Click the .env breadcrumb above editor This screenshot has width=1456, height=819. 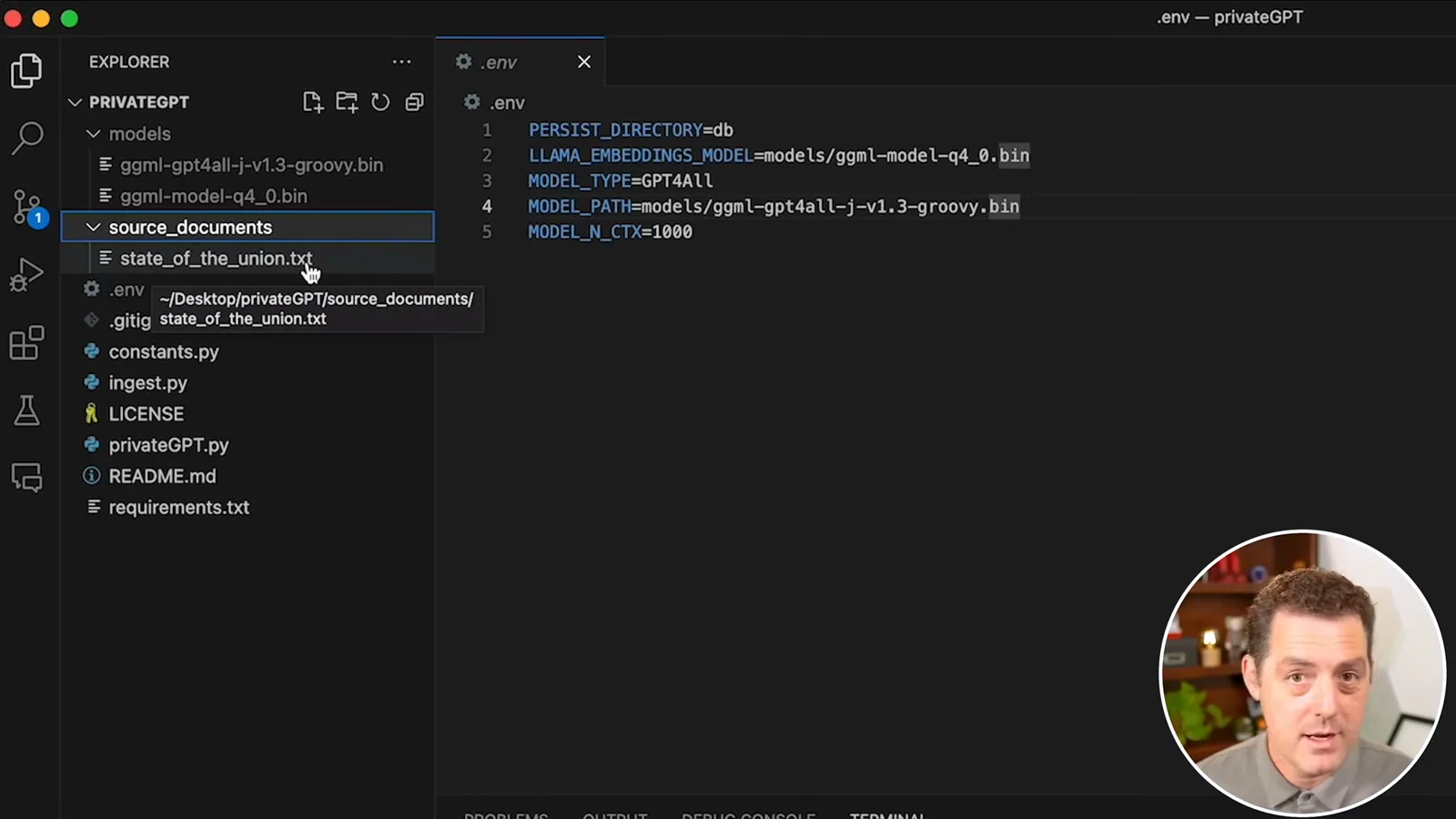(495, 103)
